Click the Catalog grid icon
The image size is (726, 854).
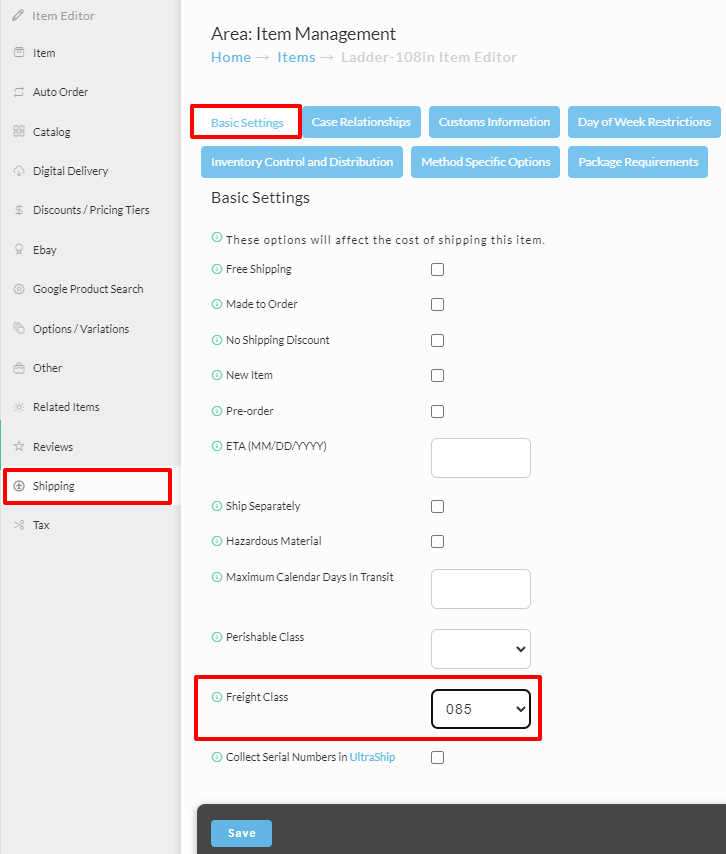(x=19, y=131)
